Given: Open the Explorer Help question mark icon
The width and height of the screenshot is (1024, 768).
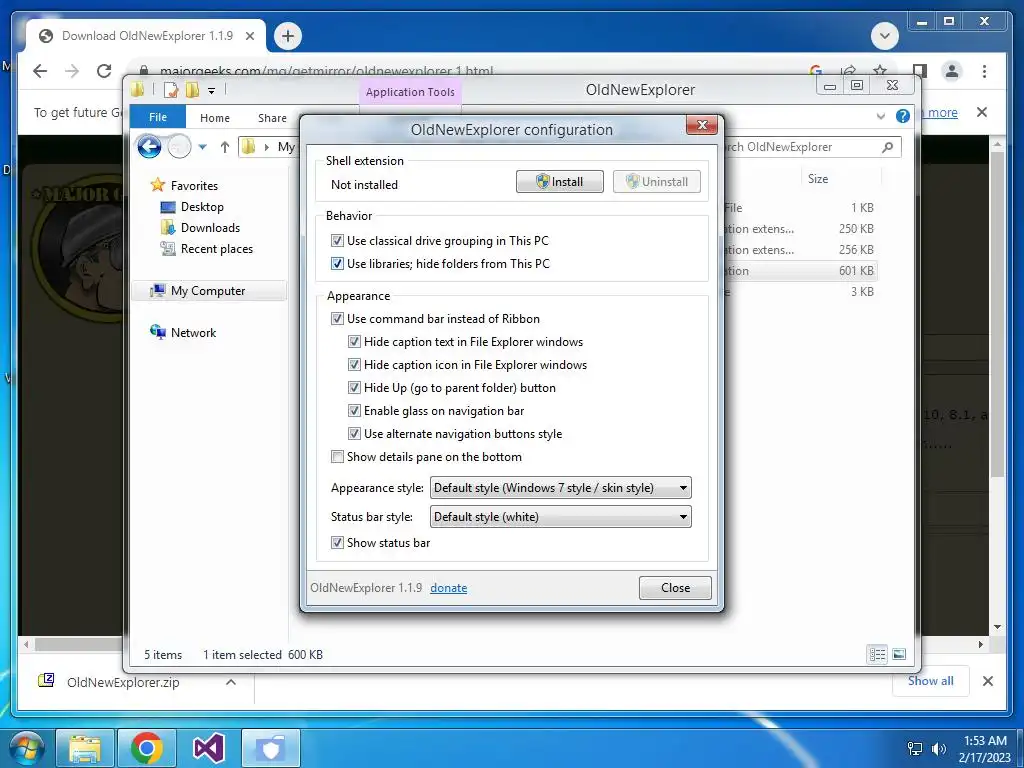Looking at the screenshot, I should click(903, 116).
